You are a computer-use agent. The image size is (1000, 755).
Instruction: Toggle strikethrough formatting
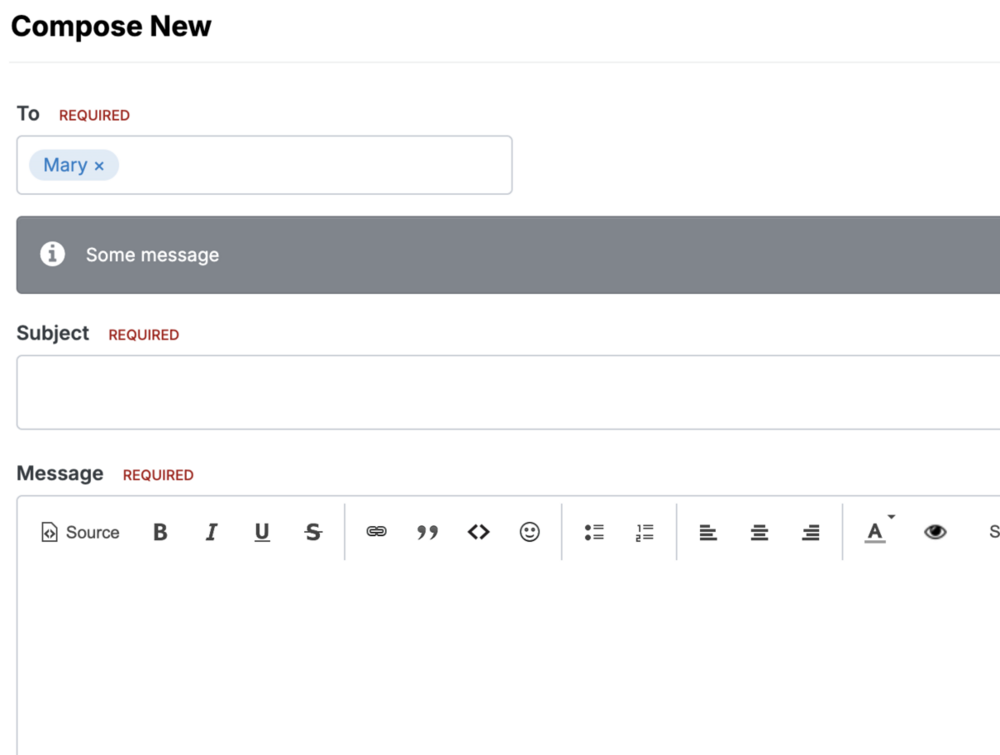pos(313,532)
